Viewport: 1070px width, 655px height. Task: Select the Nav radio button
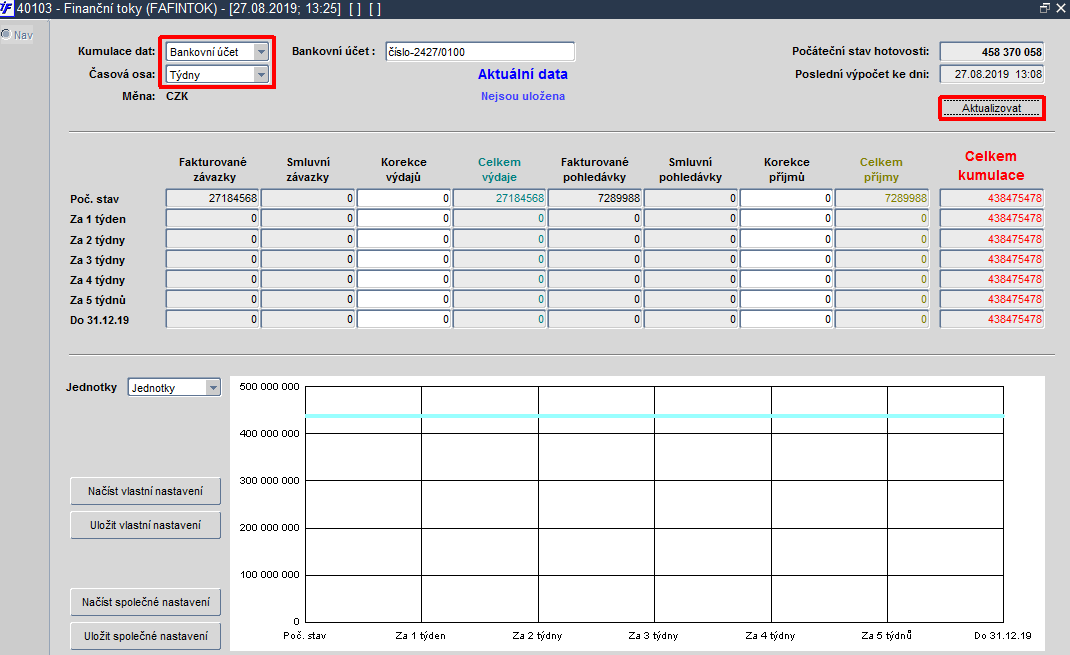[x=6, y=34]
